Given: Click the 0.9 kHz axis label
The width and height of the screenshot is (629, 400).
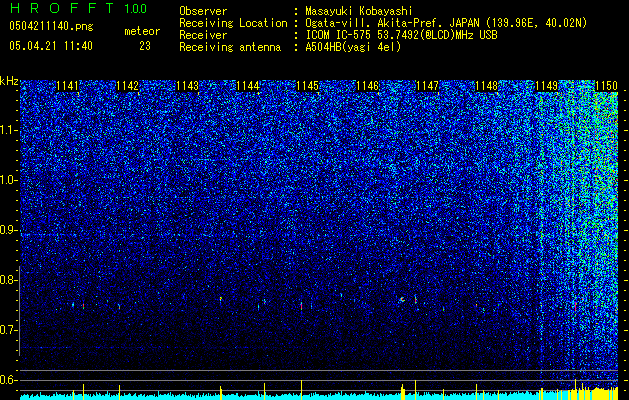Looking at the screenshot, I should (x=8, y=230).
